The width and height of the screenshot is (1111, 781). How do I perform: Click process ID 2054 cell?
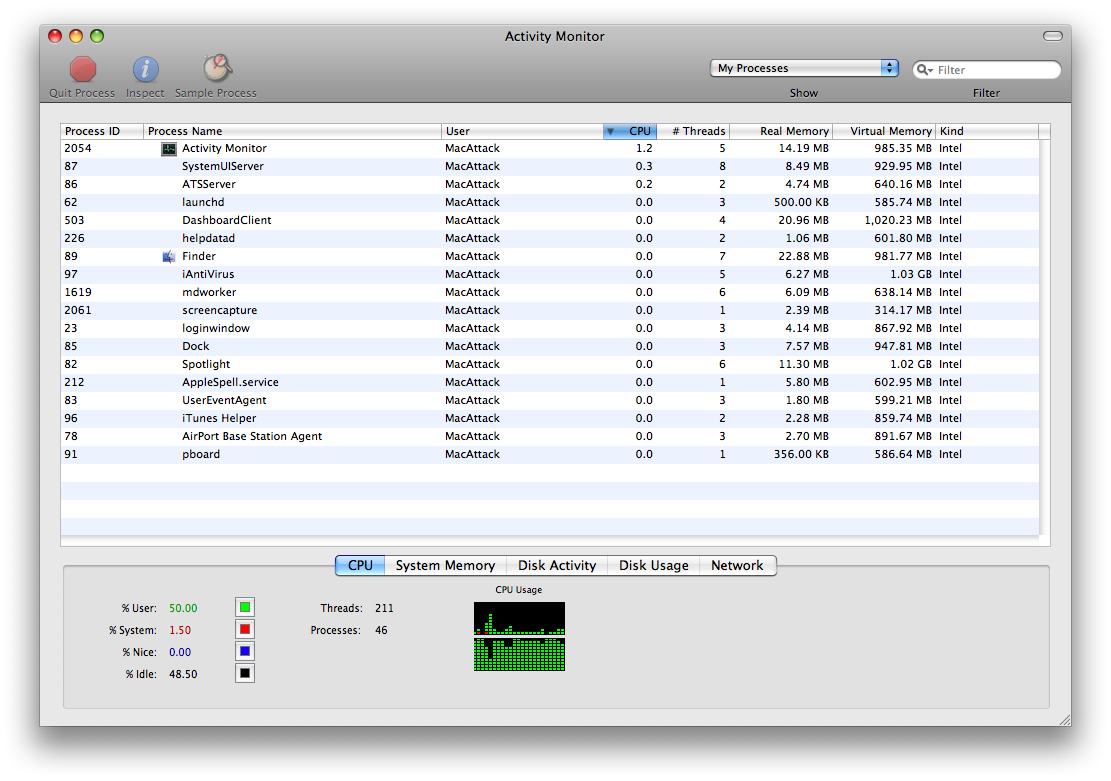pos(78,149)
